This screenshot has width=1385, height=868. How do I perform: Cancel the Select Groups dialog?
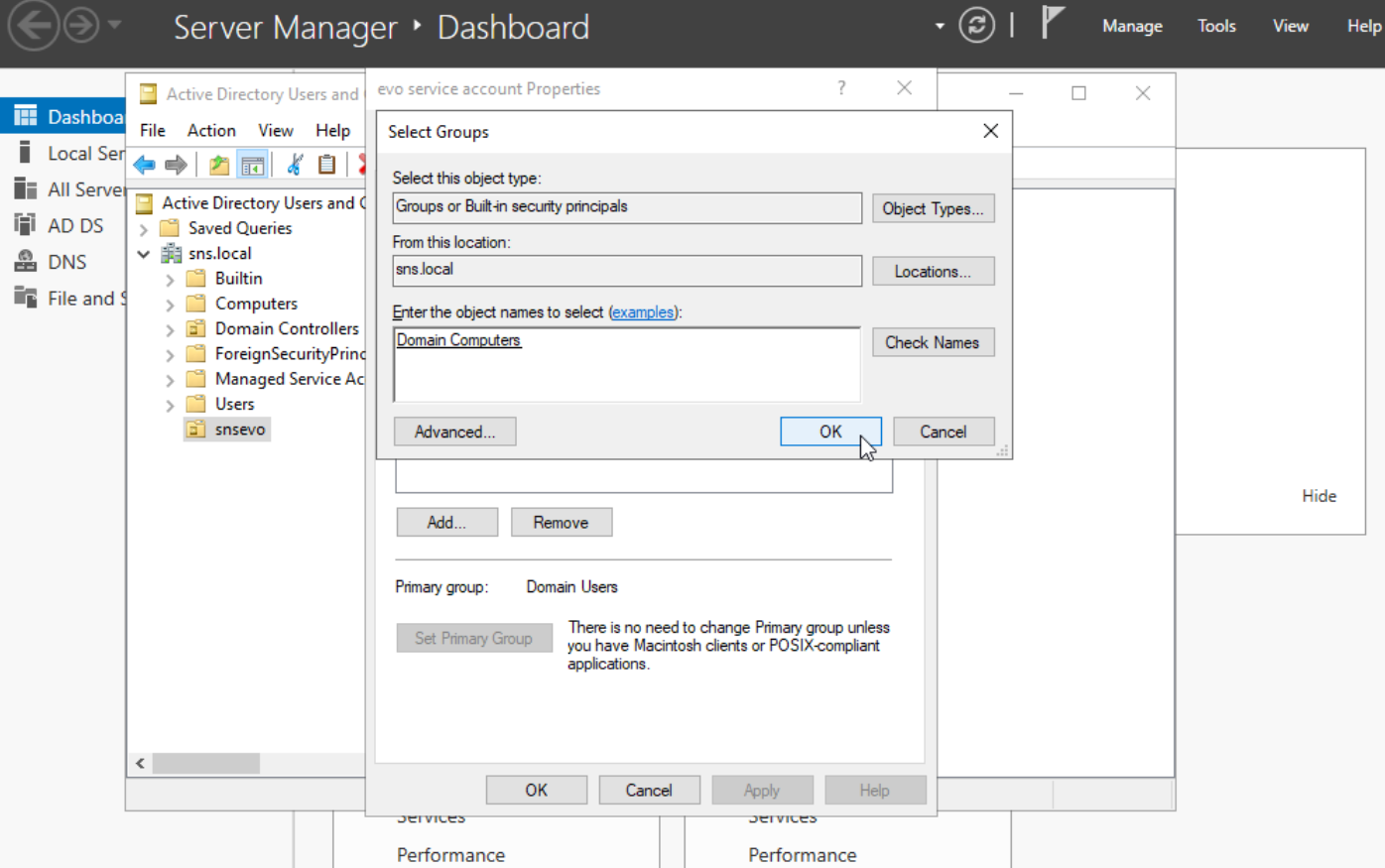point(943,432)
